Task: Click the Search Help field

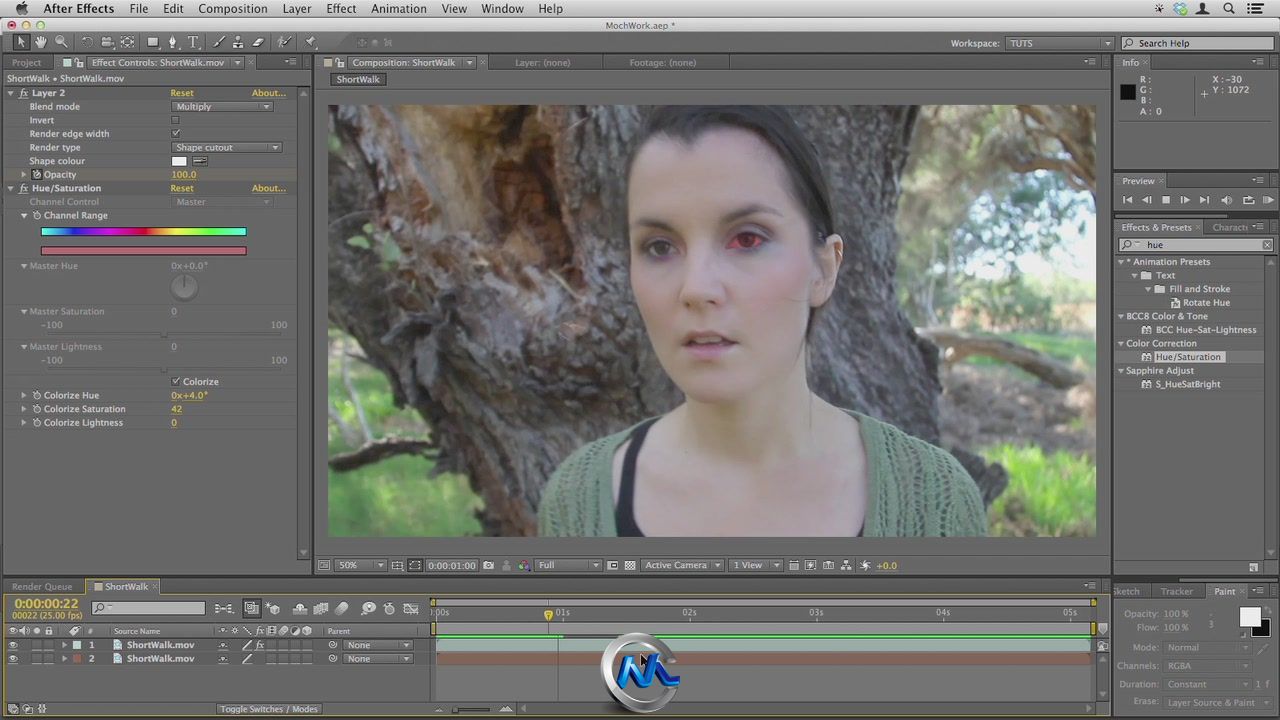Action: (x=1197, y=43)
